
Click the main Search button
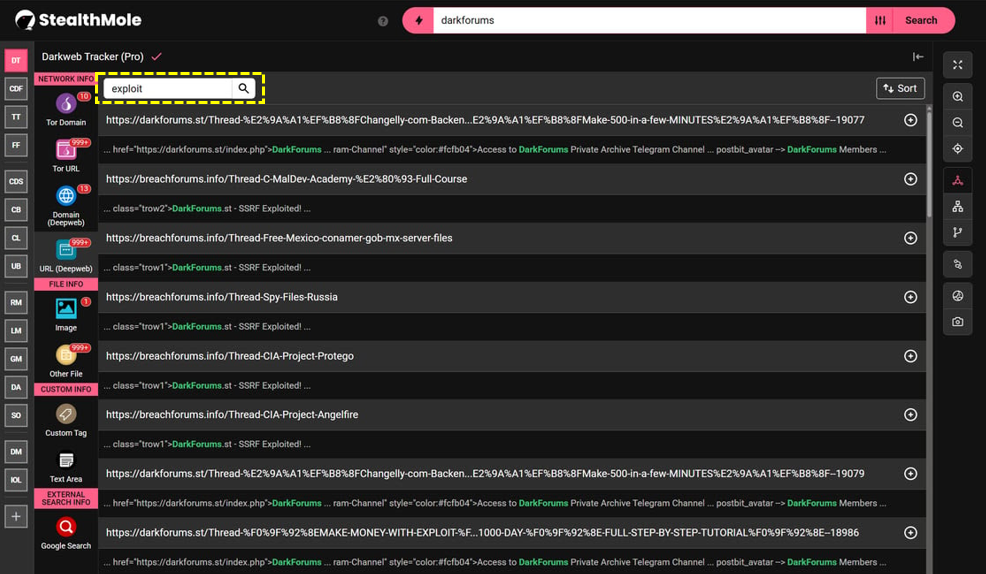click(x=921, y=20)
